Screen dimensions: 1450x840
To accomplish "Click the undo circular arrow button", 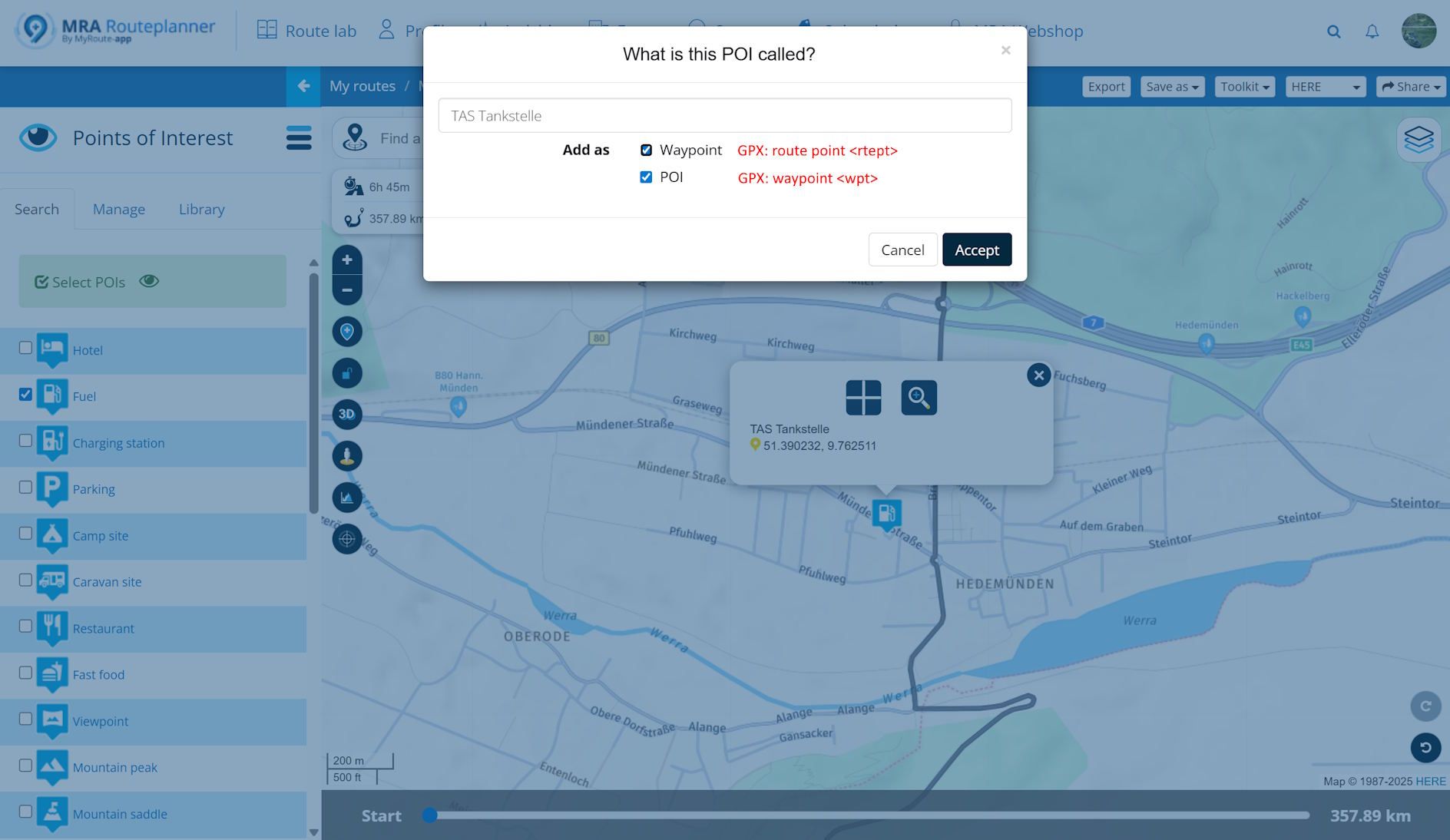I will pos(1425,748).
